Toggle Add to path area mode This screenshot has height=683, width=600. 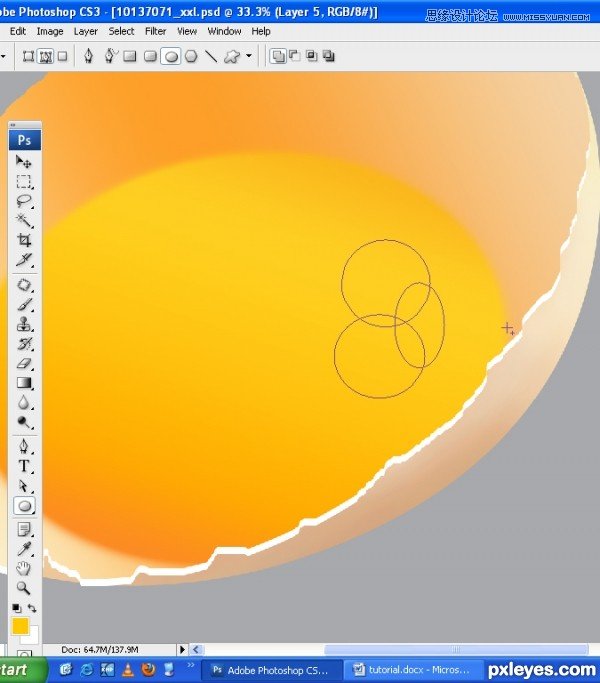[x=278, y=56]
